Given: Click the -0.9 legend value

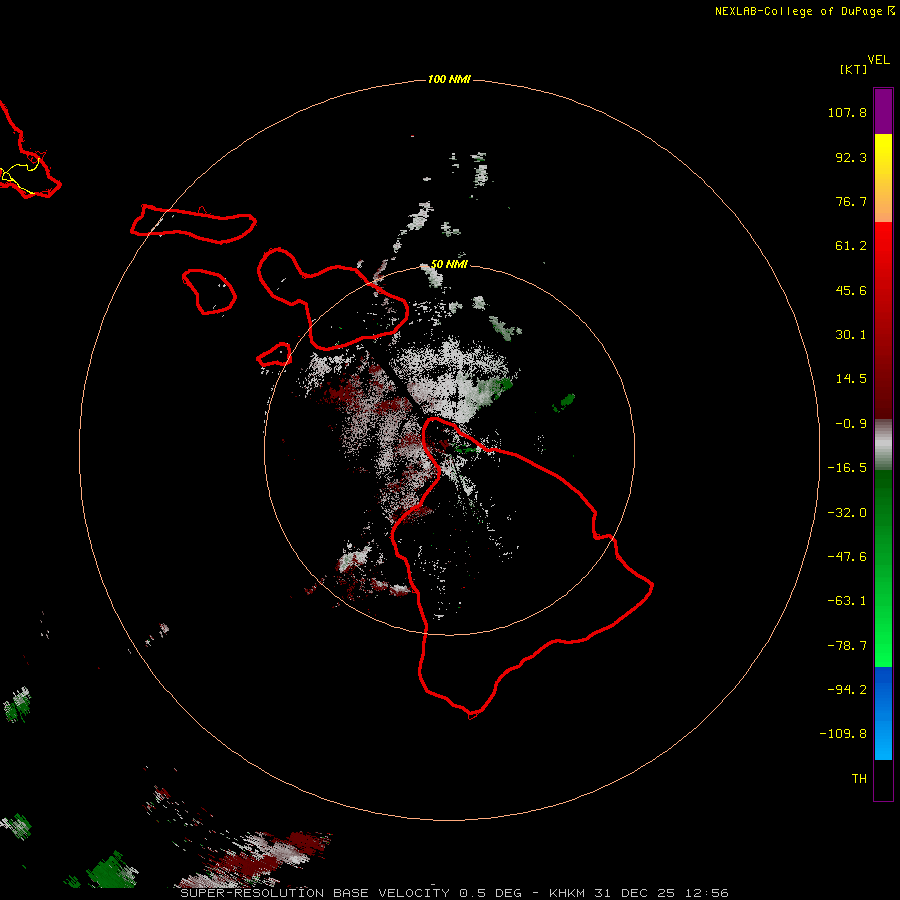Looking at the screenshot, I should pyautogui.click(x=851, y=424).
